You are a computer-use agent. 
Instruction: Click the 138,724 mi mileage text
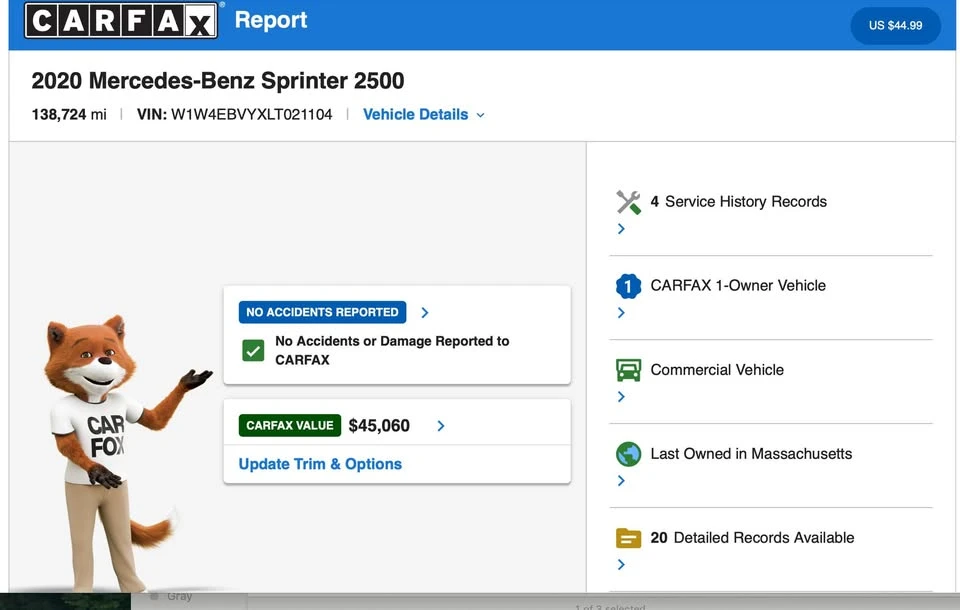click(69, 115)
